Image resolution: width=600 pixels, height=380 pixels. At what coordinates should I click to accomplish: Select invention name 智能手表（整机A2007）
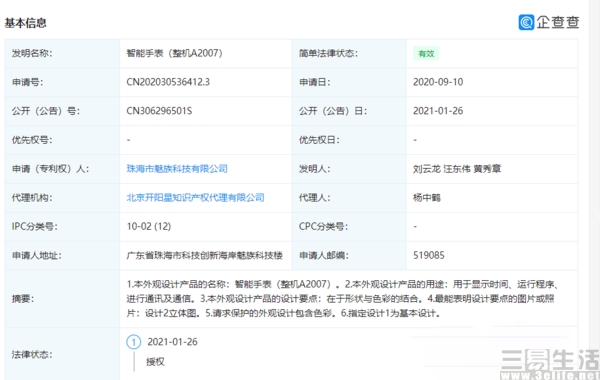click(x=174, y=53)
